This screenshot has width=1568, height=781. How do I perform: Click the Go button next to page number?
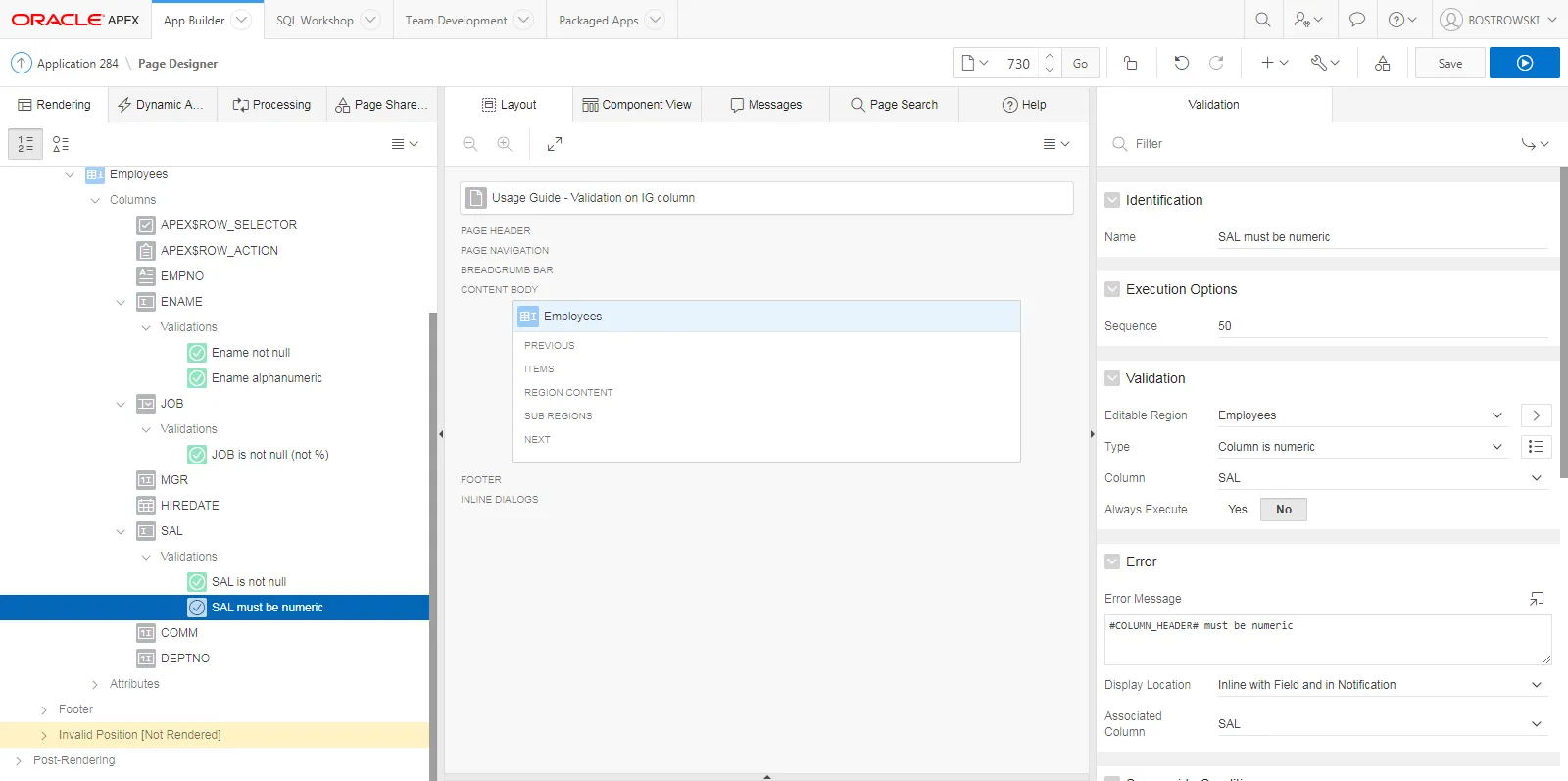(1080, 63)
